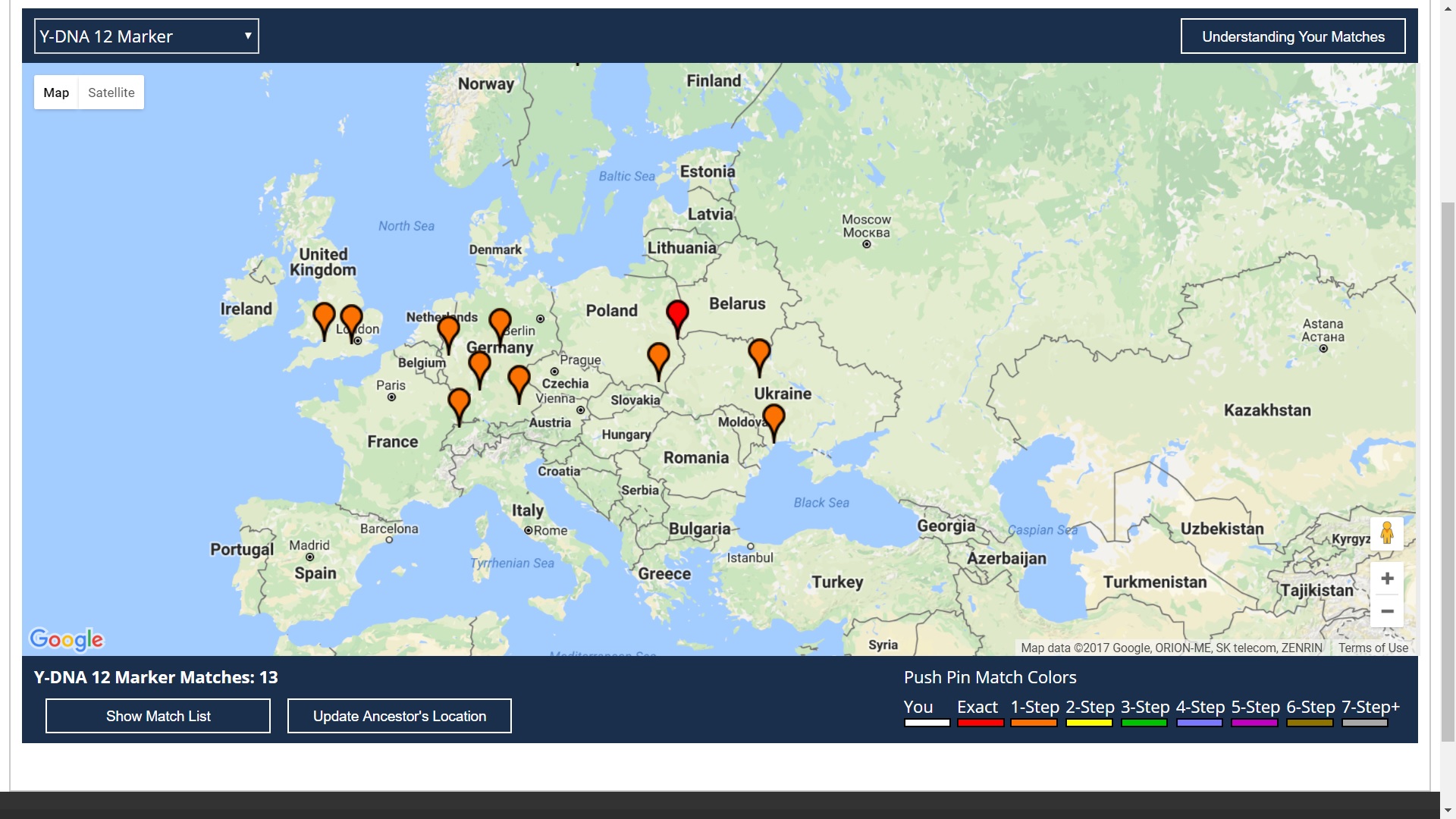1456x819 pixels.
Task: Click the Turkey label on map
Action: point(837,582)
